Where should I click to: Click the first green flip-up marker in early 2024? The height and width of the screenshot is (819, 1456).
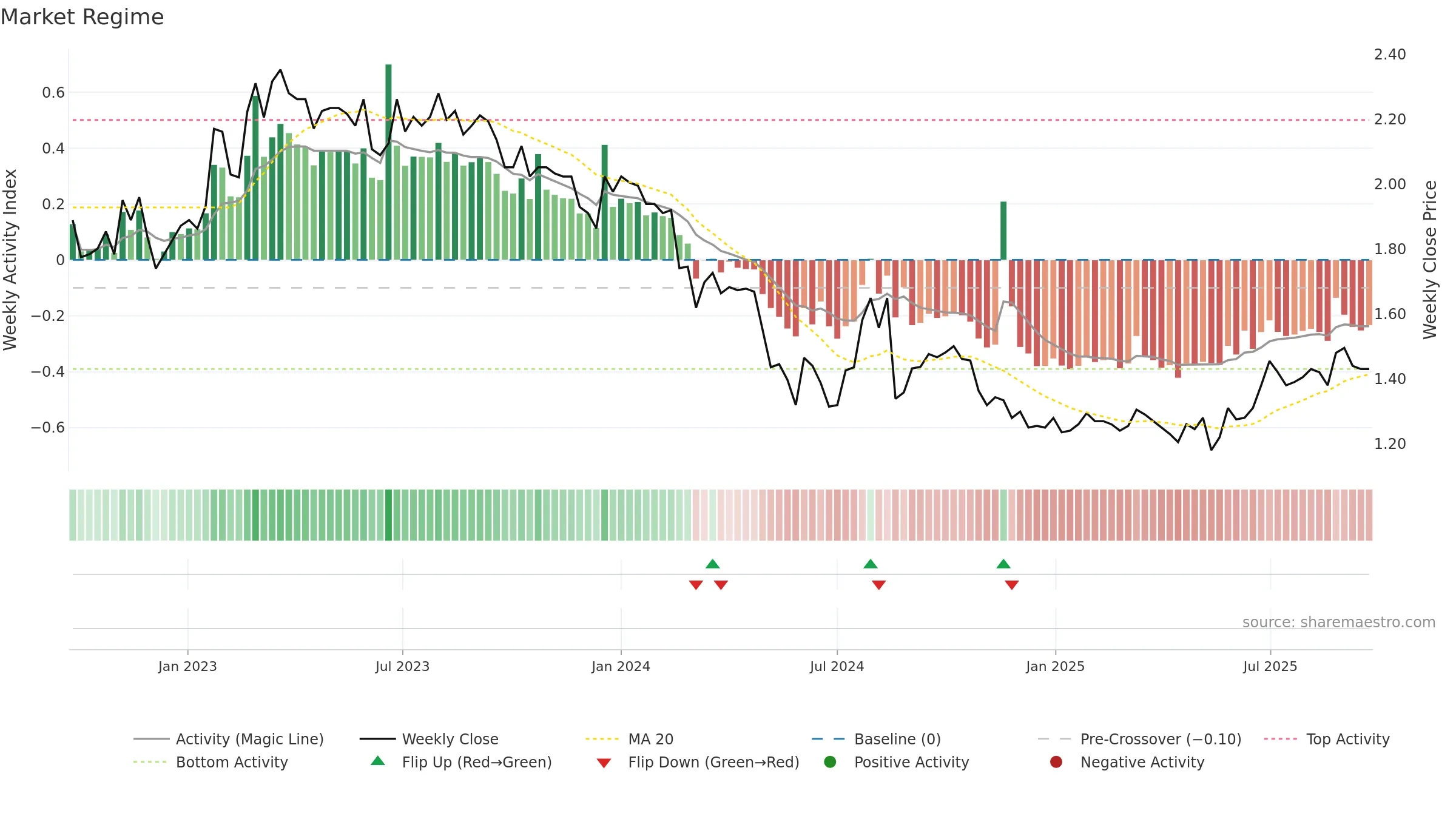(x=713, y=564)
